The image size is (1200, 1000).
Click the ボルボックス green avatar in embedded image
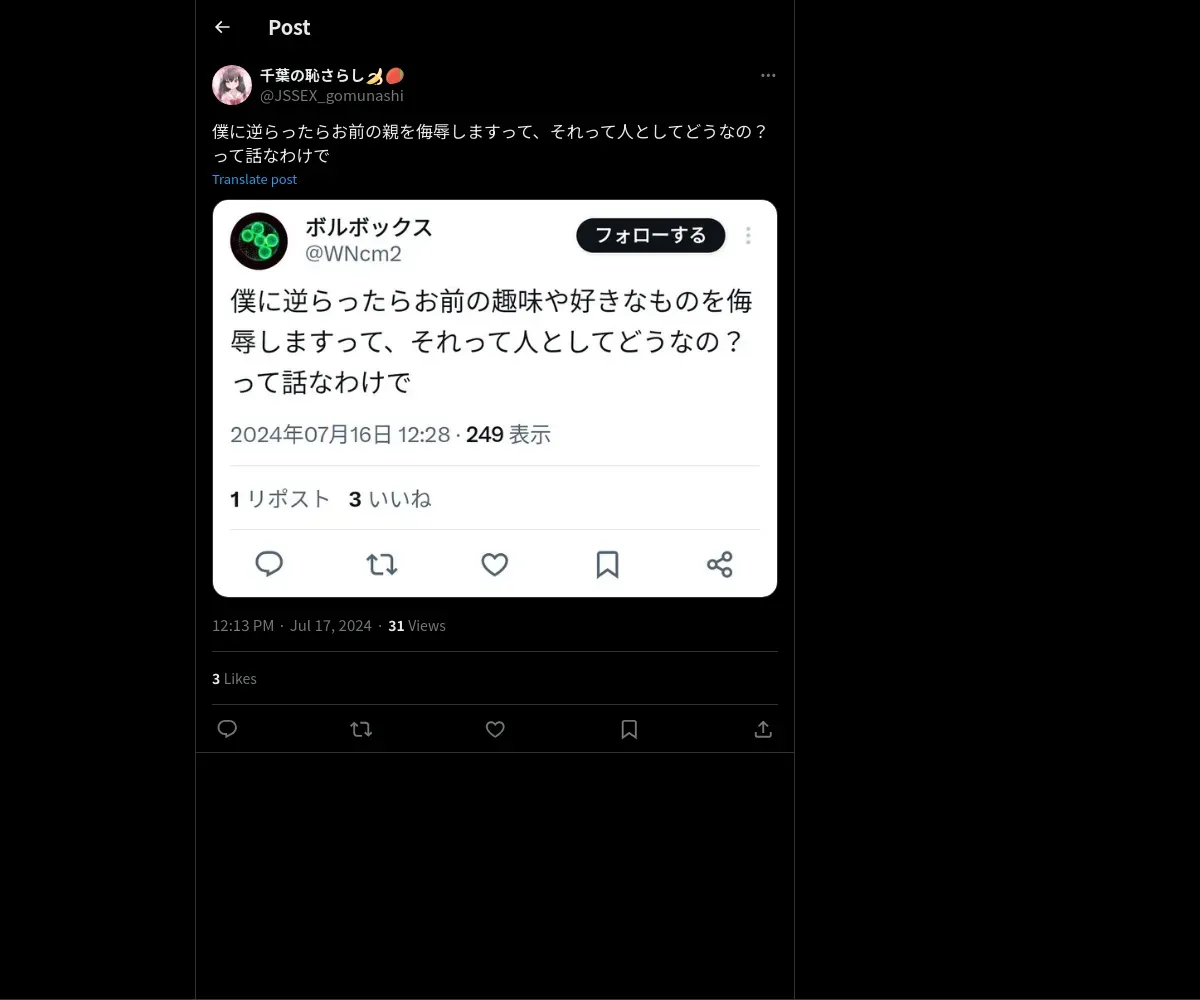259,241
